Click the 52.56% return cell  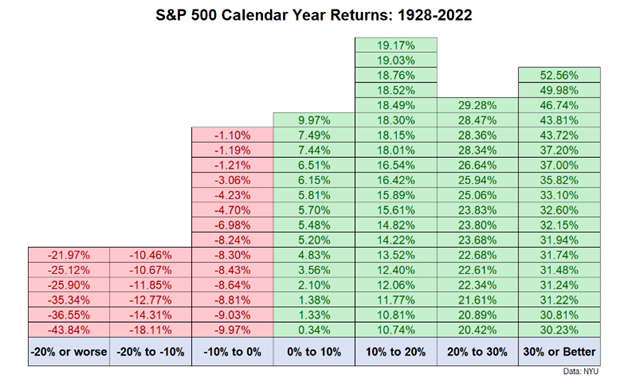(560, 75)
